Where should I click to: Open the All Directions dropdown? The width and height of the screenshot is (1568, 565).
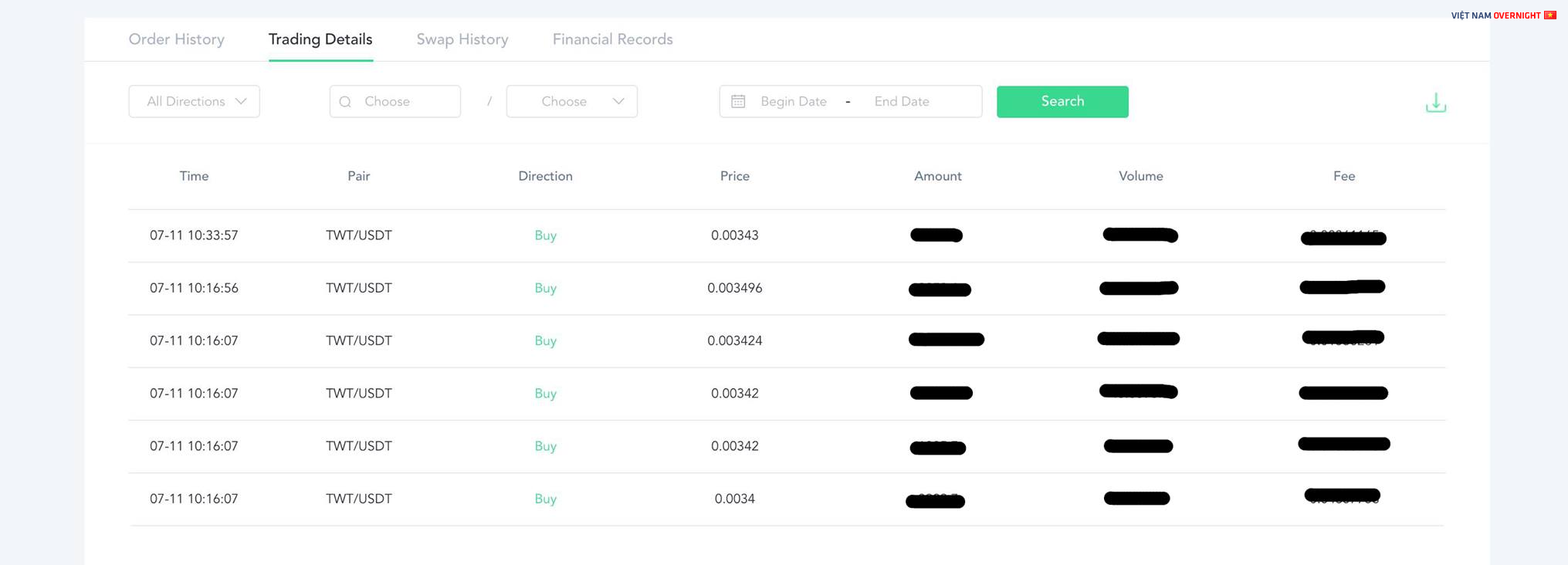tap(194, 102)
